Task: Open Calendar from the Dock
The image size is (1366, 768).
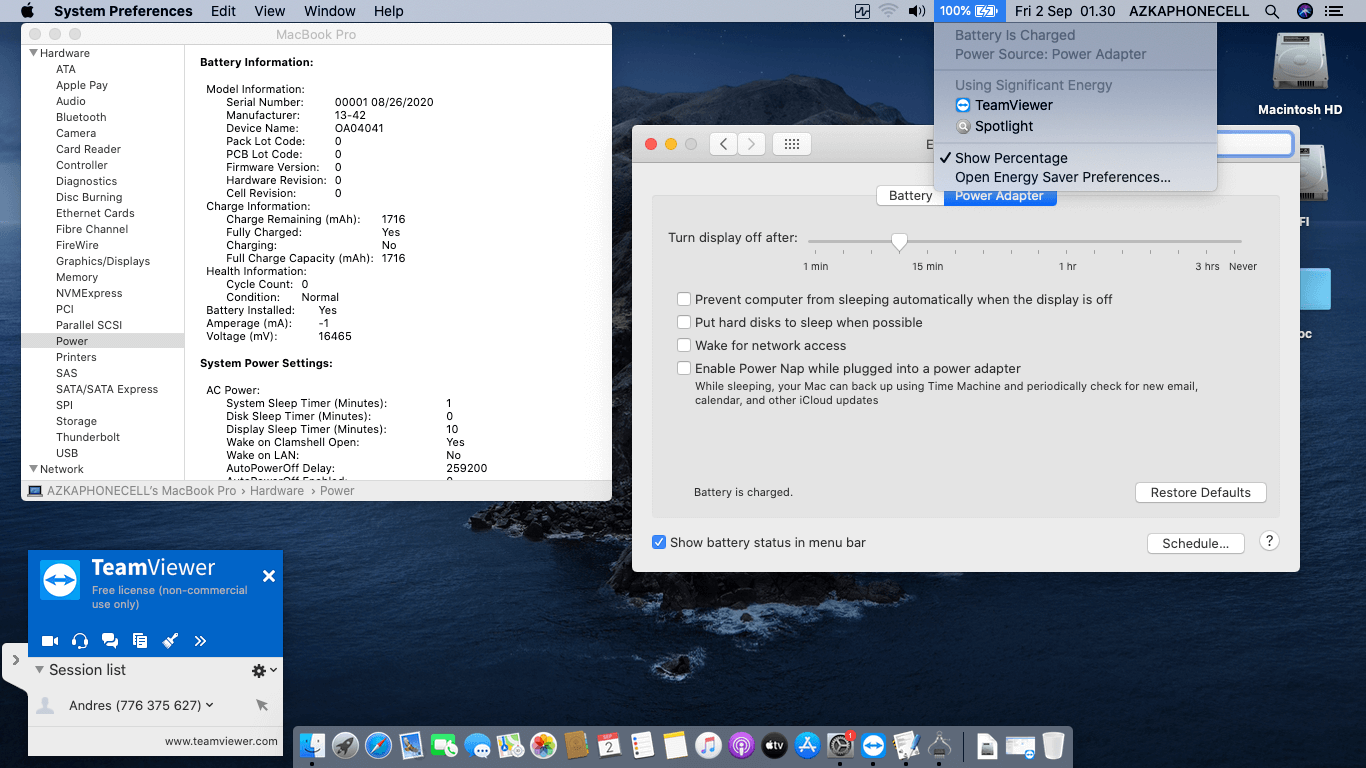Action: [609, 745]
